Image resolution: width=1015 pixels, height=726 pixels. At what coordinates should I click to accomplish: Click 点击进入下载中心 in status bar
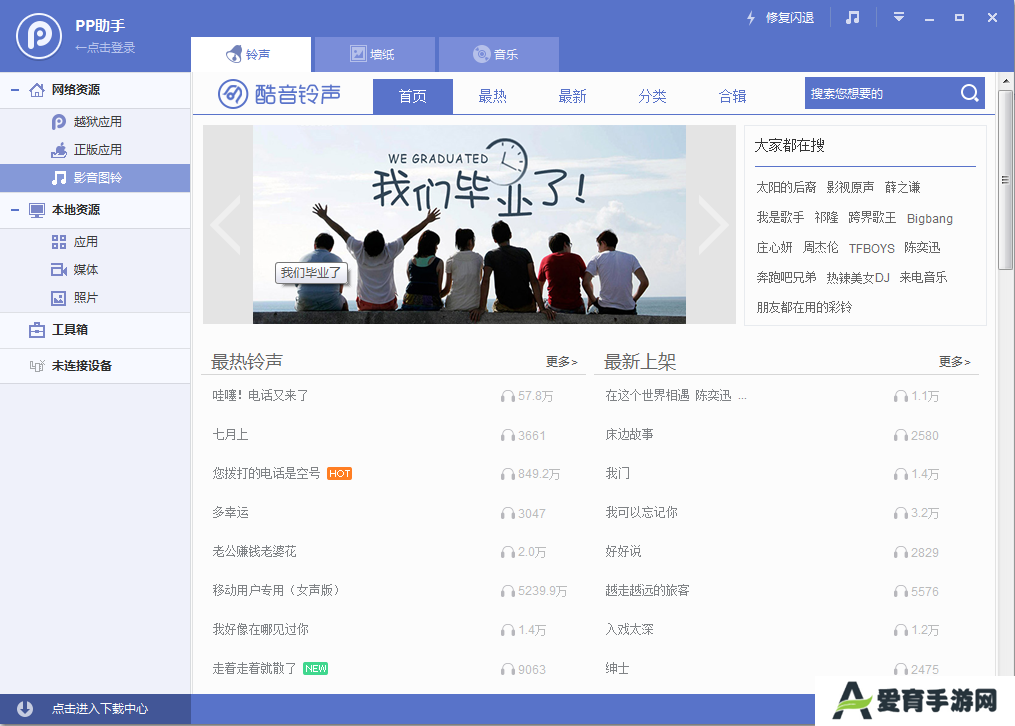pos(100,709)
